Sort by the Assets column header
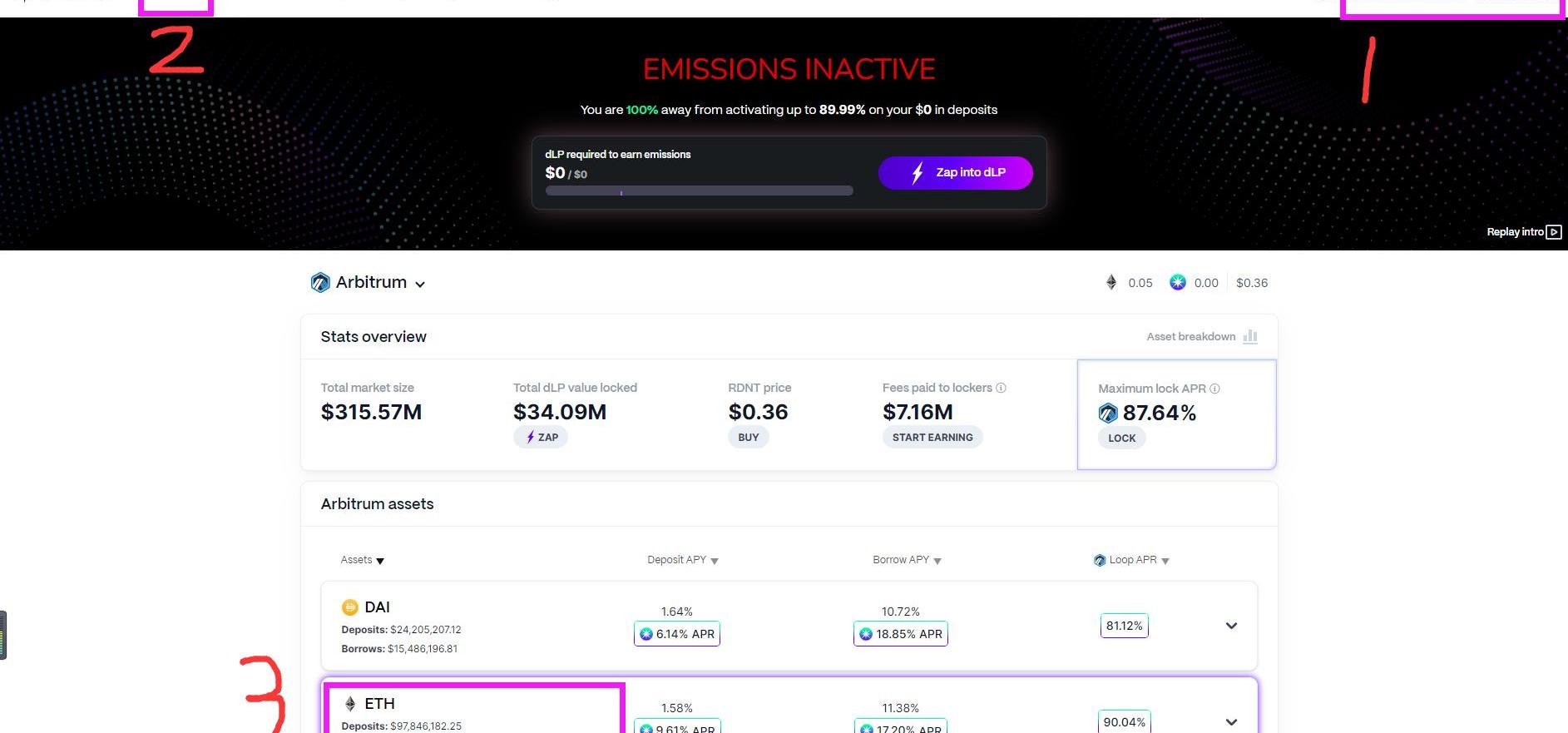This screenshot has width=1568, height=733. (362, 560)
